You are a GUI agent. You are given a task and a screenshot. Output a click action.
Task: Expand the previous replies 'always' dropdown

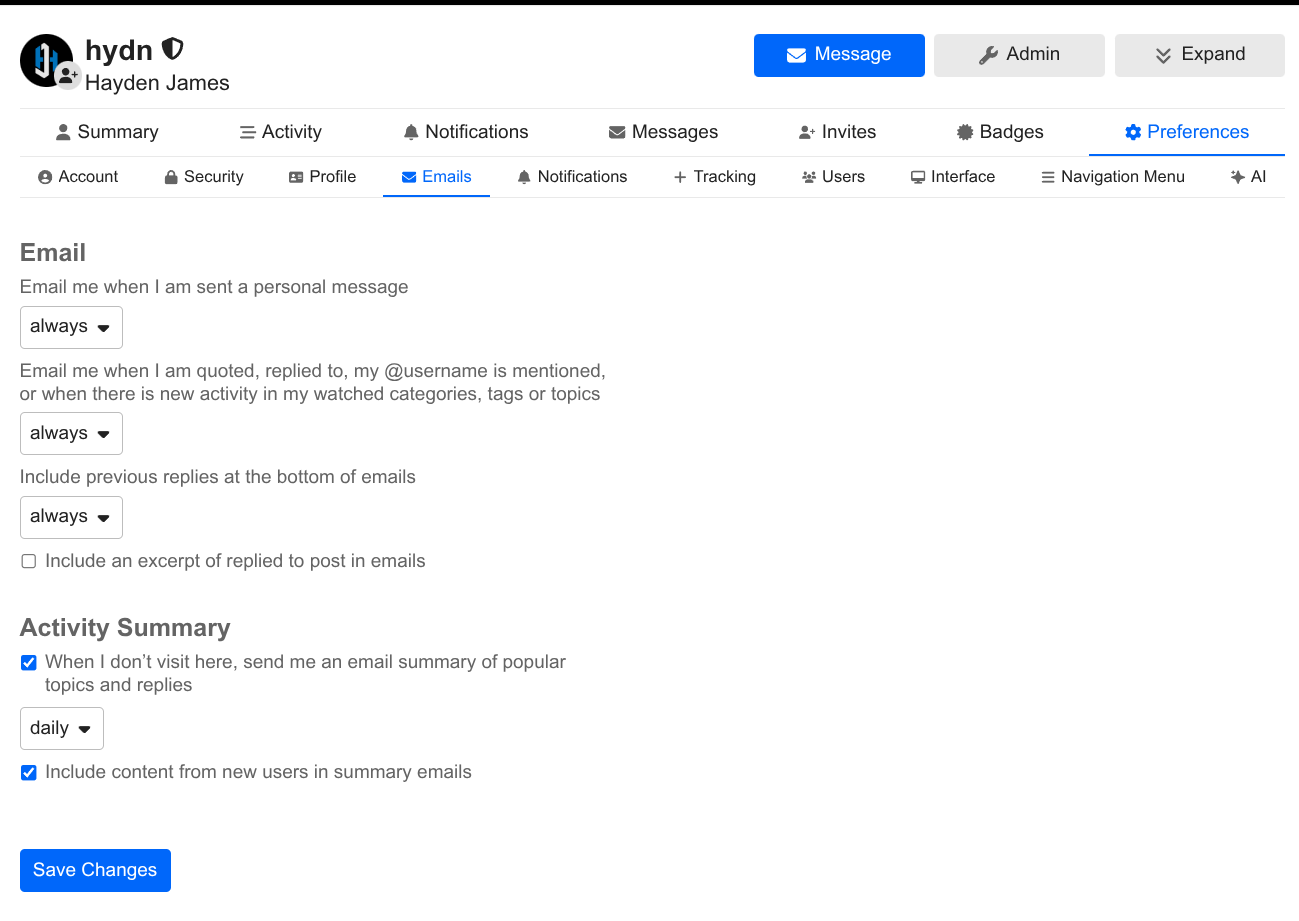click(71, 517)
